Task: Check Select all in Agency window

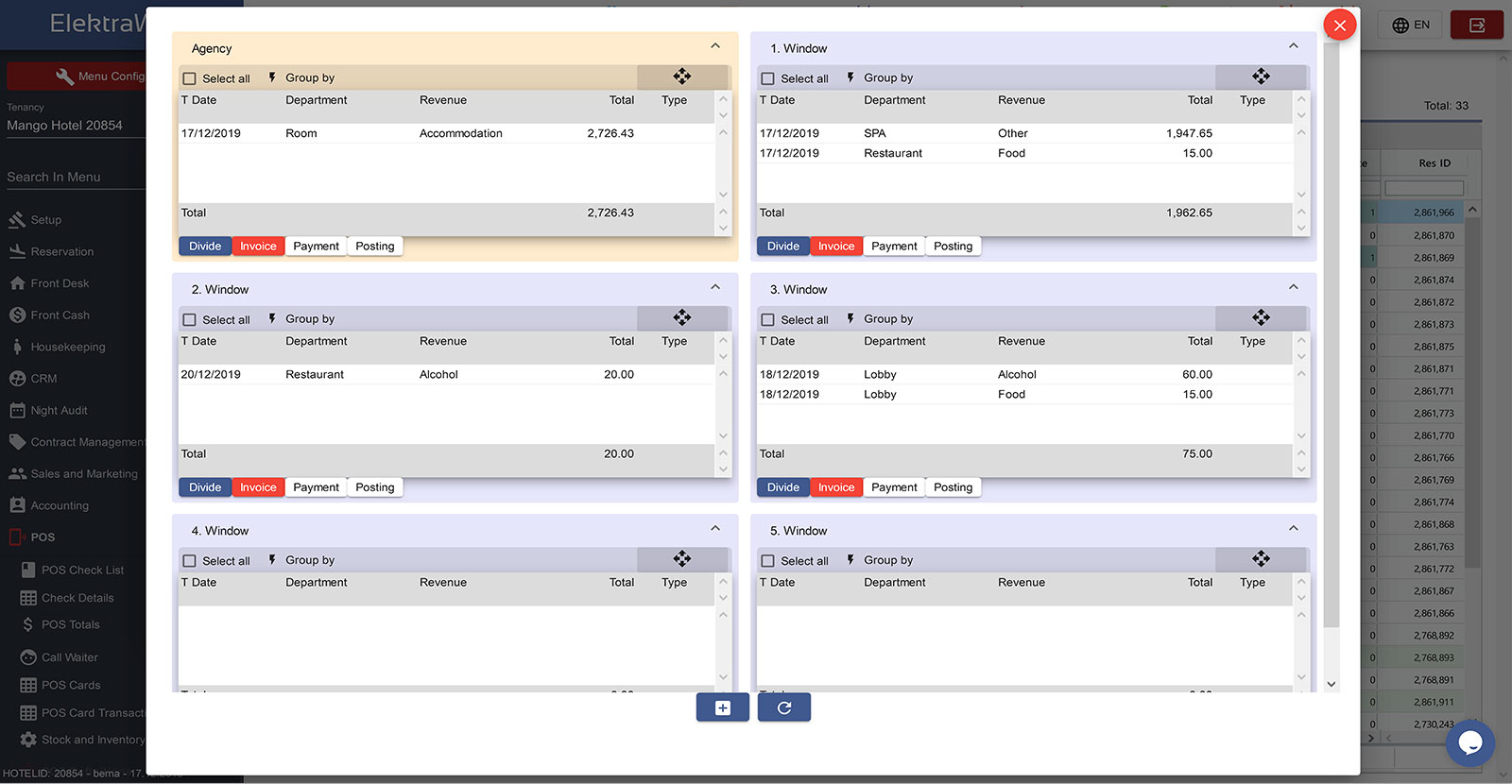Action: pyautogui.click(x=189, y=79)
